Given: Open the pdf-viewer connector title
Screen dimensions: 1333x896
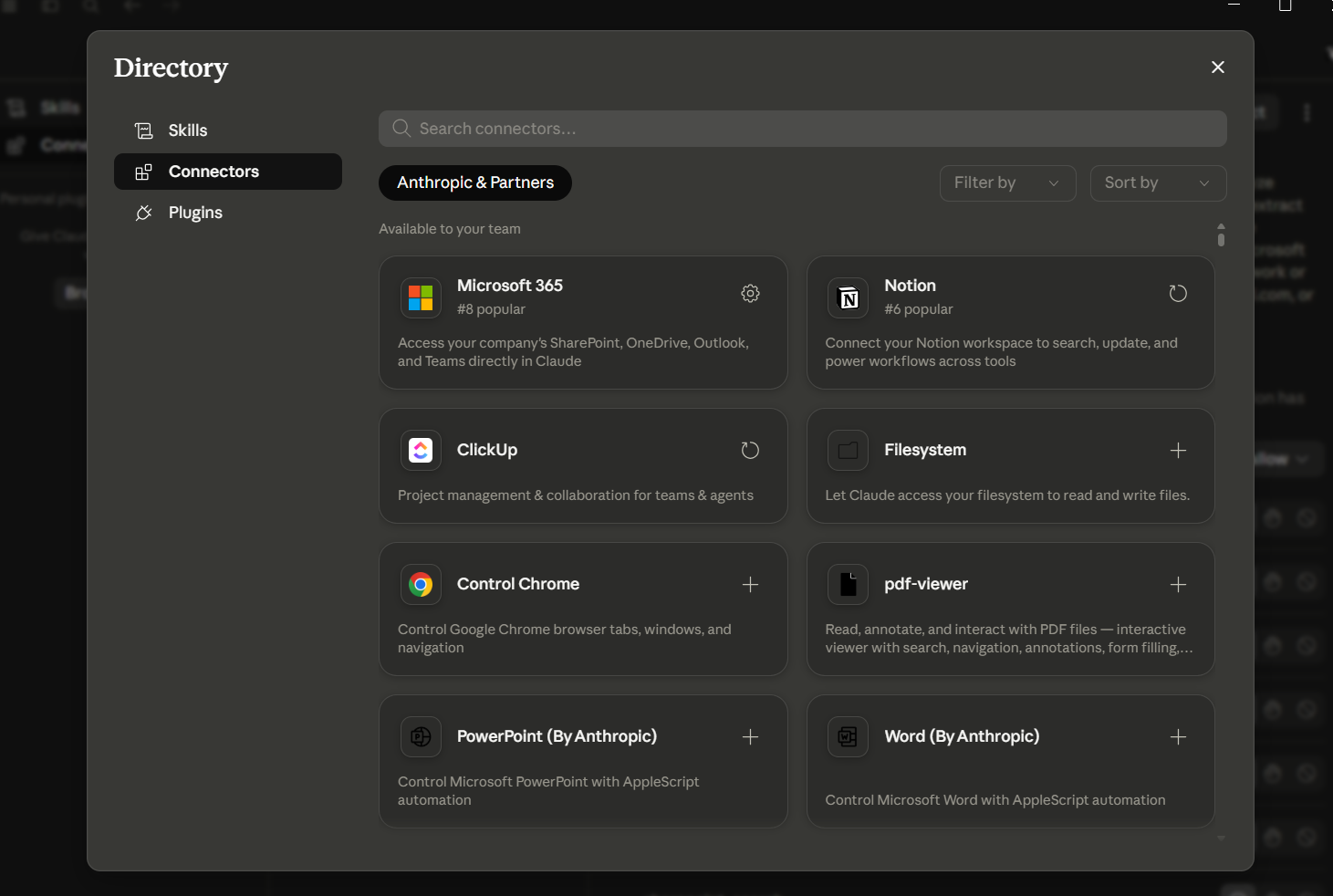Looking at the screenshot, I should pyautogui.click(x=926, y=584).
